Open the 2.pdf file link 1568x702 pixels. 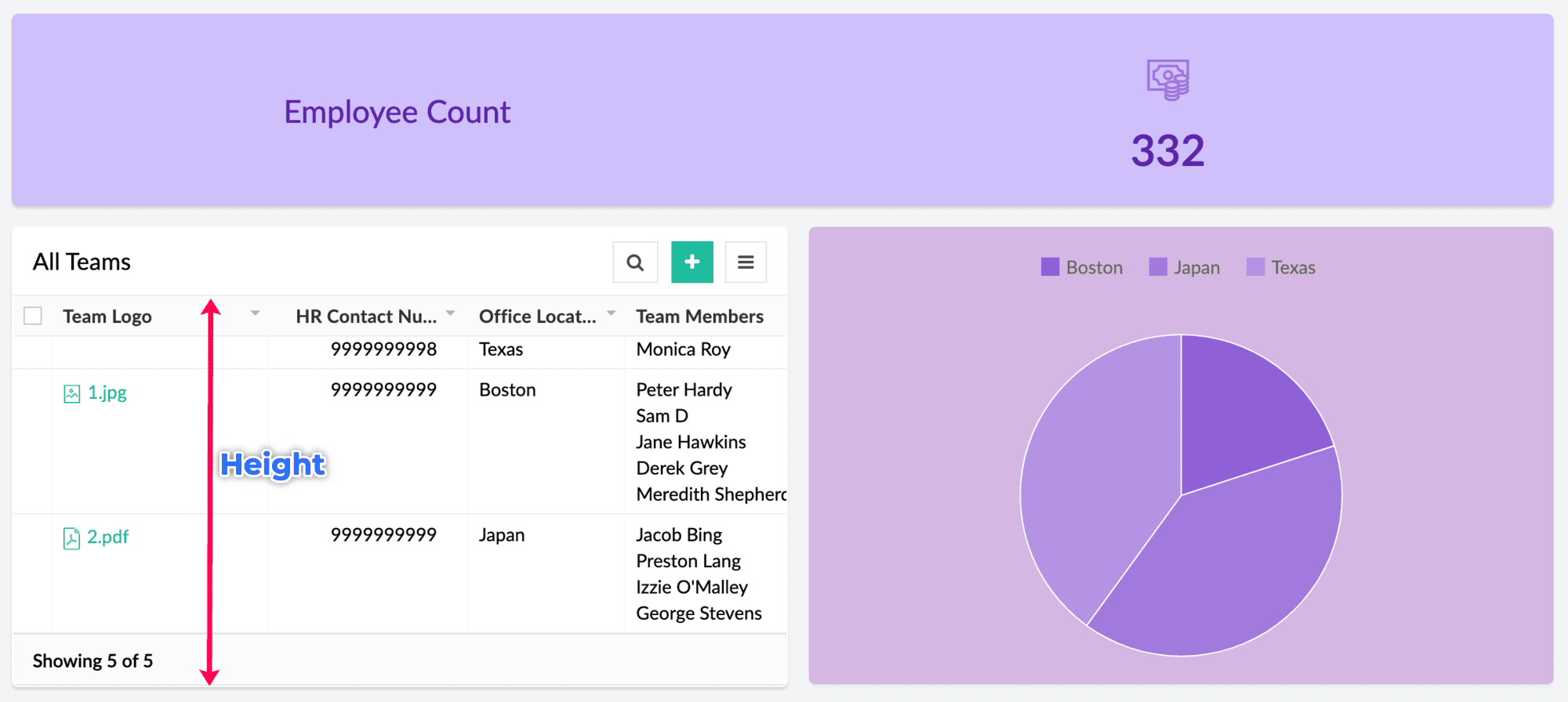pyautogui.click(x=108, y=537)
